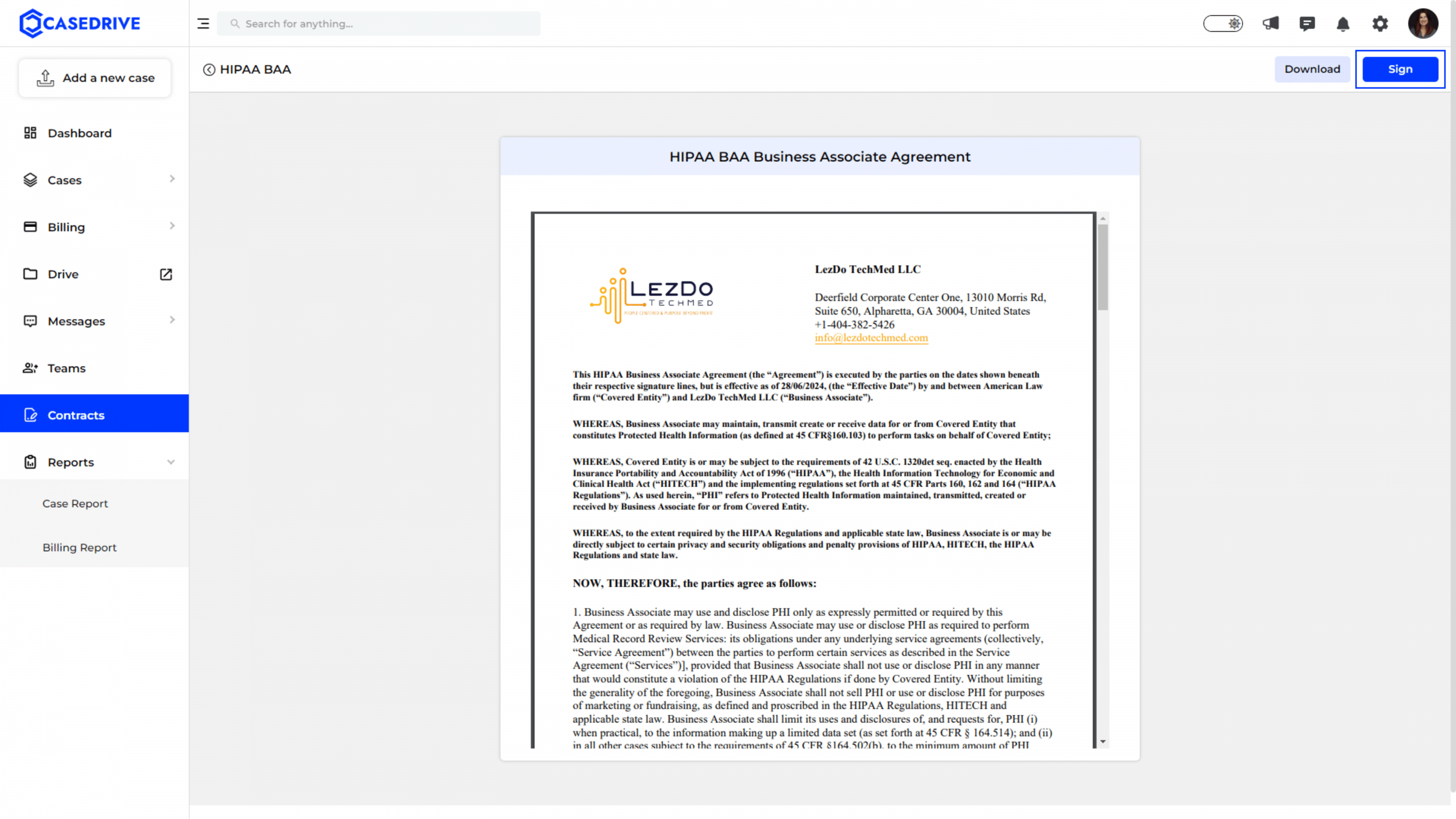The width and height of the screenshot is (1456, 819).
Task: Click the Billing card icon
Action: point(30,226)
